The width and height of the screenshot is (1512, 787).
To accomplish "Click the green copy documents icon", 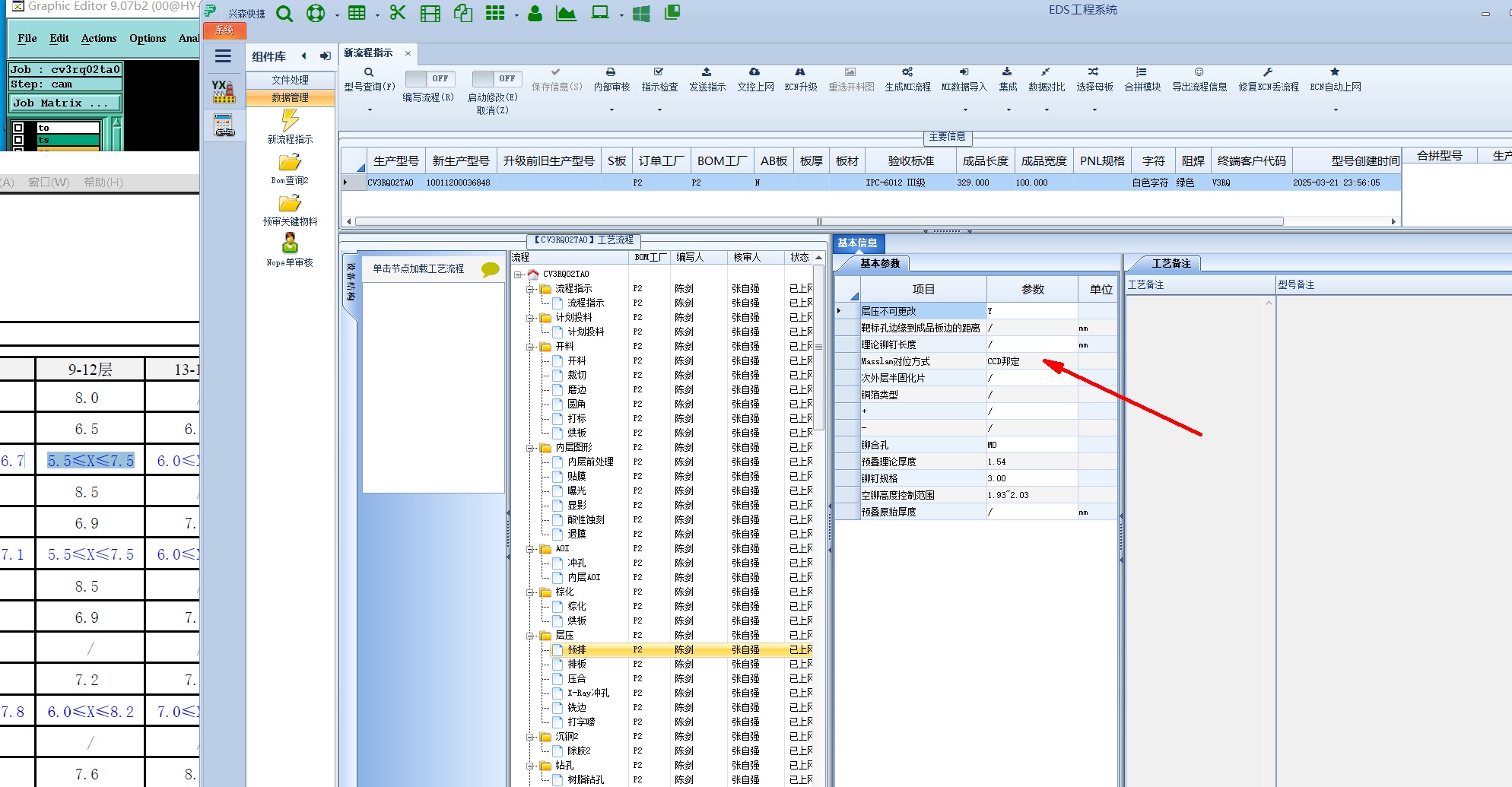I will [463, 13].
